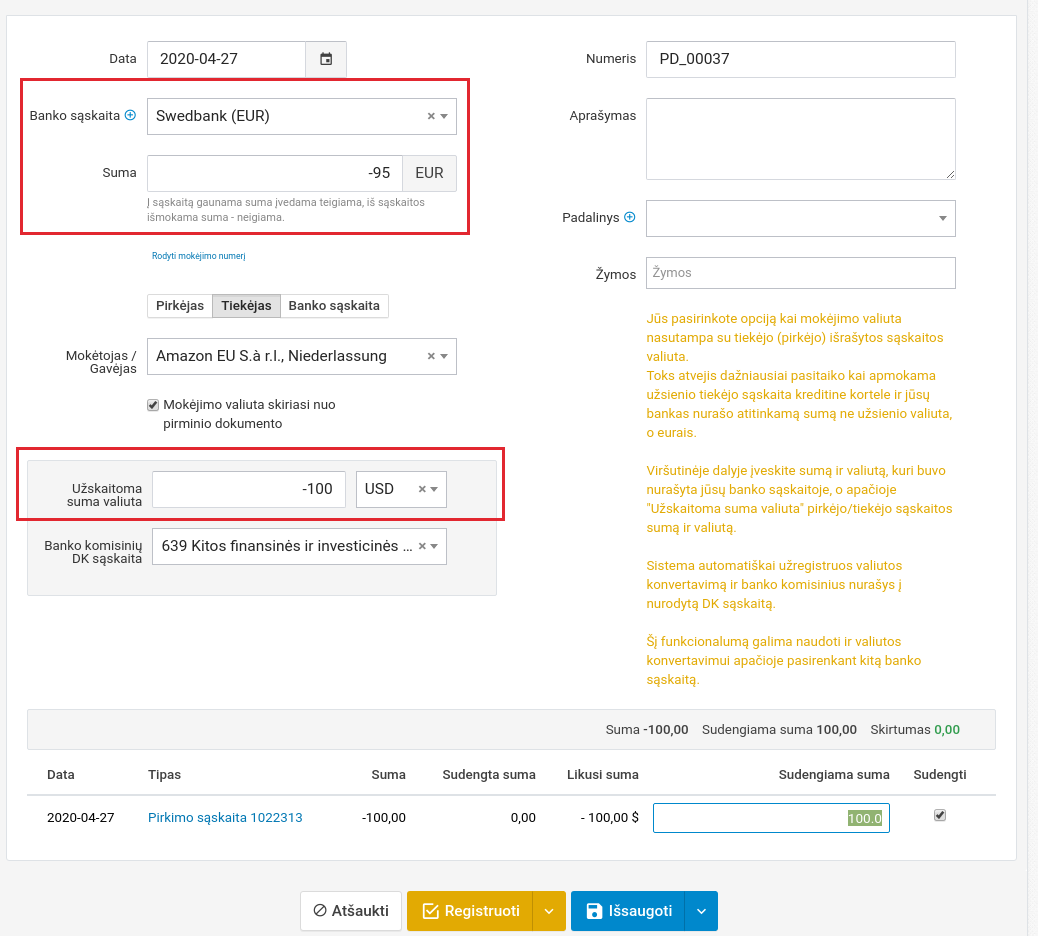1038x936 pixels.
Task: Clear the bank commission account selection
Action: pyautogui.click(x=422, y=546)
